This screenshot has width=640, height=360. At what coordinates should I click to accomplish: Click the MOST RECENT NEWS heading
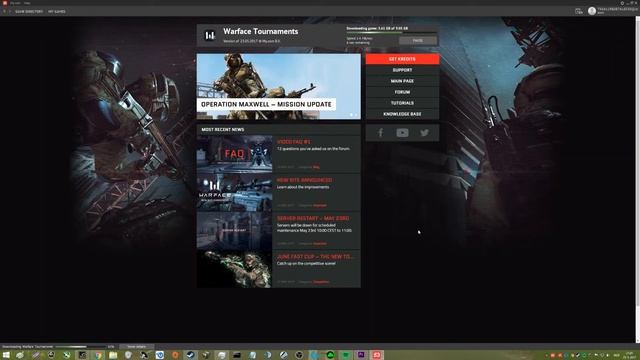click(x=223, y=129)
